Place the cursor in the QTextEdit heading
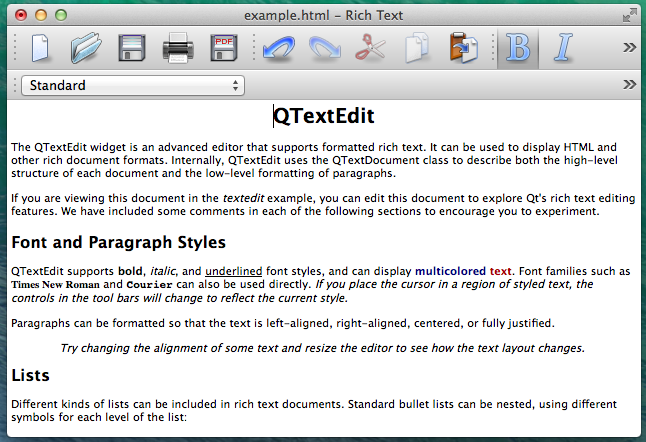This screenshot has width=646, height=442. (323, 117)
